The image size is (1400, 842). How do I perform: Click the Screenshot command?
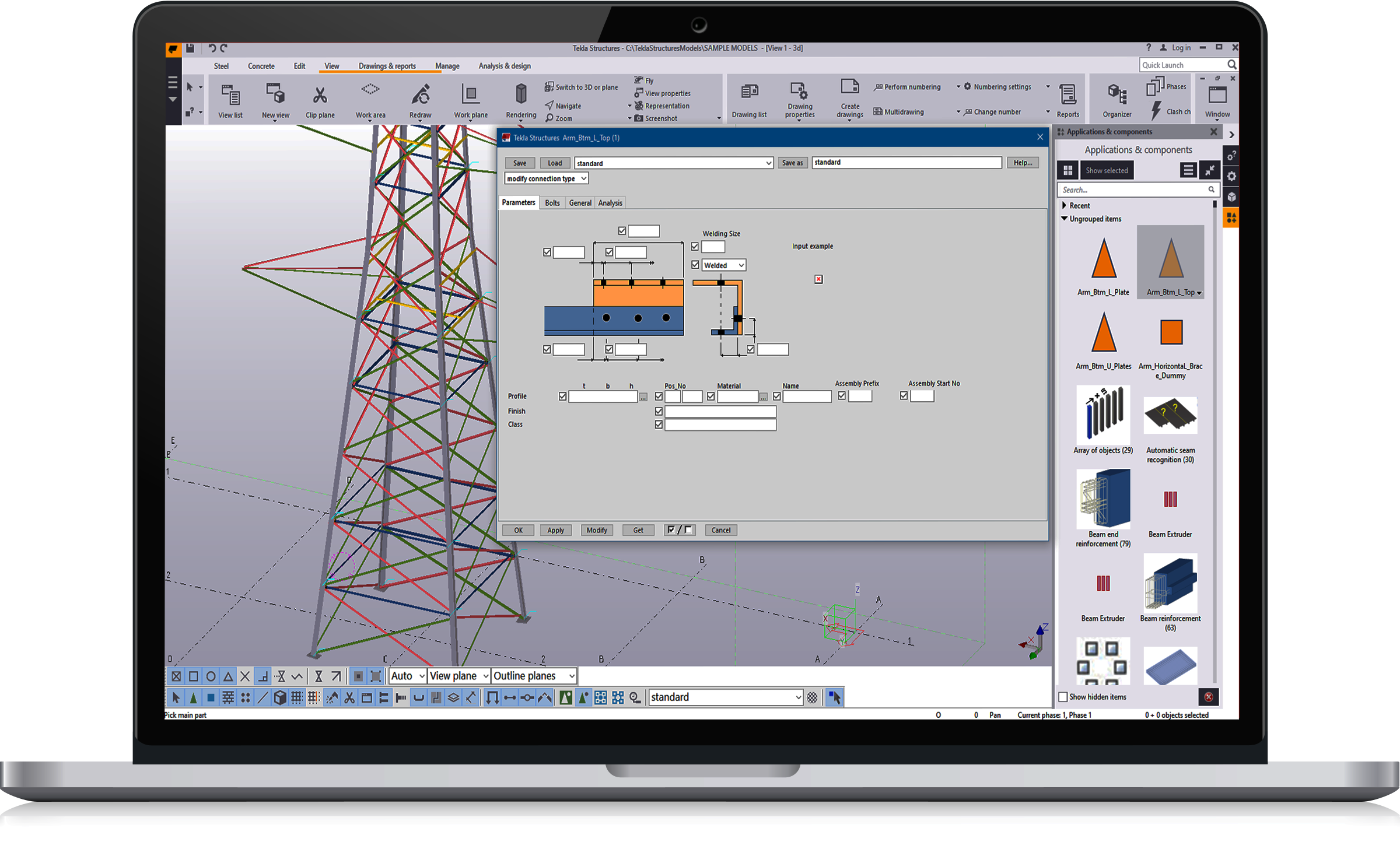(656, 118)
